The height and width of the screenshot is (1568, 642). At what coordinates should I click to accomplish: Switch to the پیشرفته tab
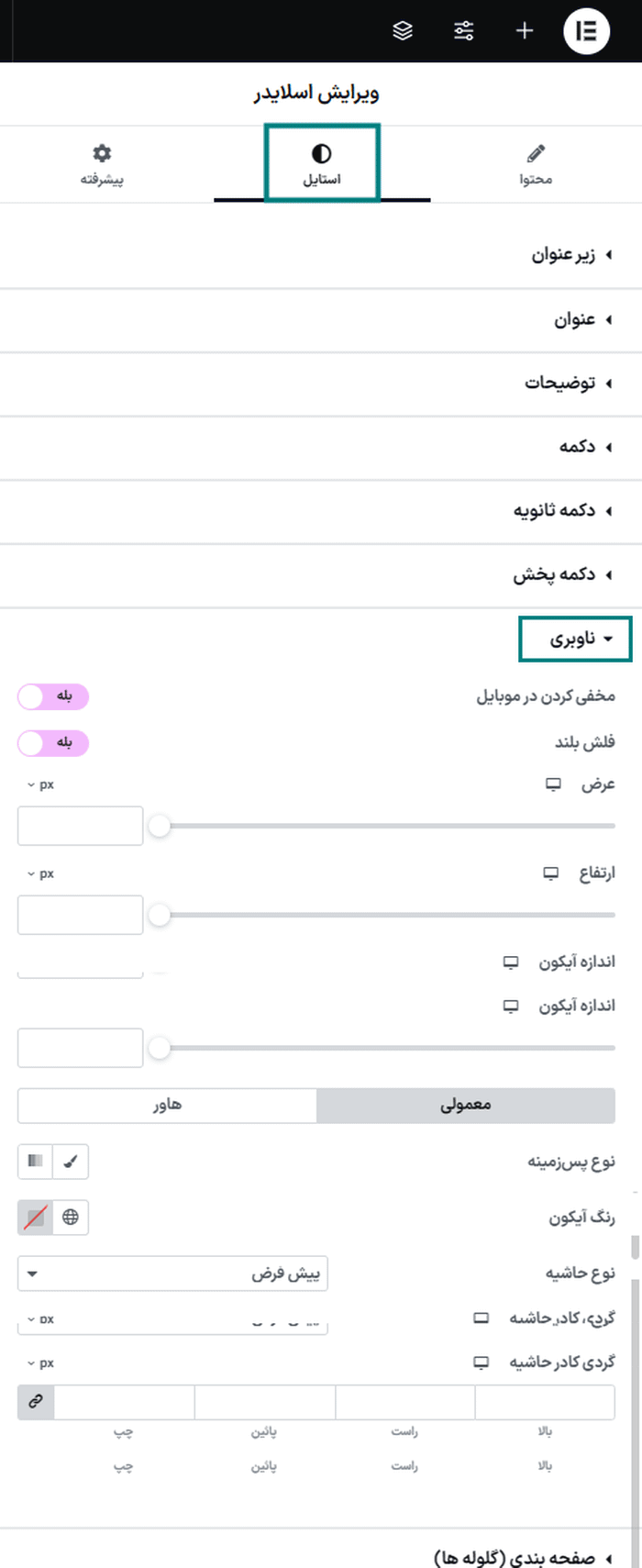pos(101,164)
